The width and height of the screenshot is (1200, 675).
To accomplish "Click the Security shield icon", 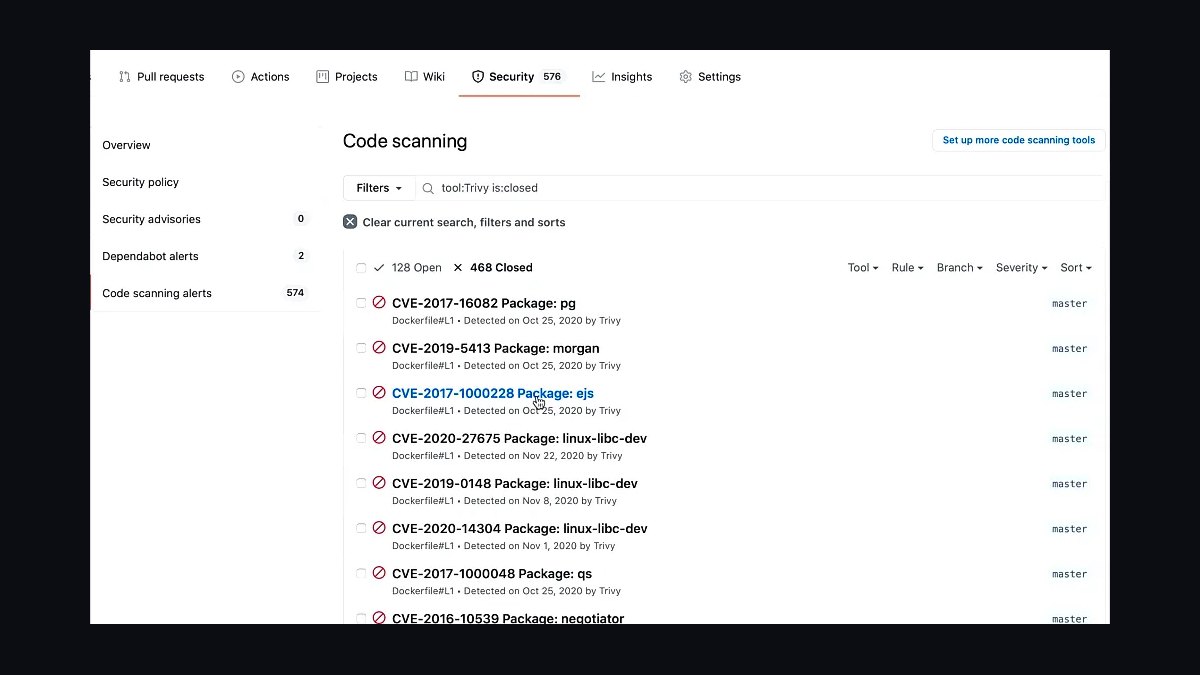I will (x=478, y=77).
